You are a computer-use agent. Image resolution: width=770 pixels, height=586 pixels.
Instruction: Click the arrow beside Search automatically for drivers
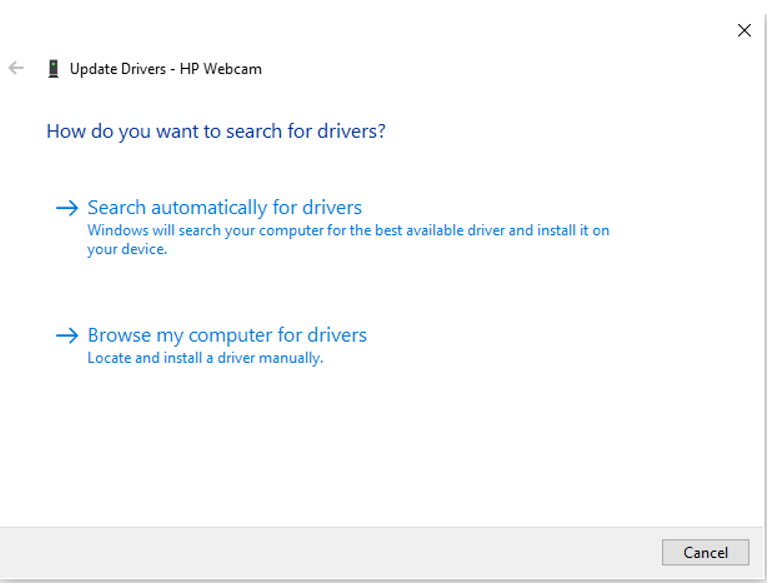67,208
